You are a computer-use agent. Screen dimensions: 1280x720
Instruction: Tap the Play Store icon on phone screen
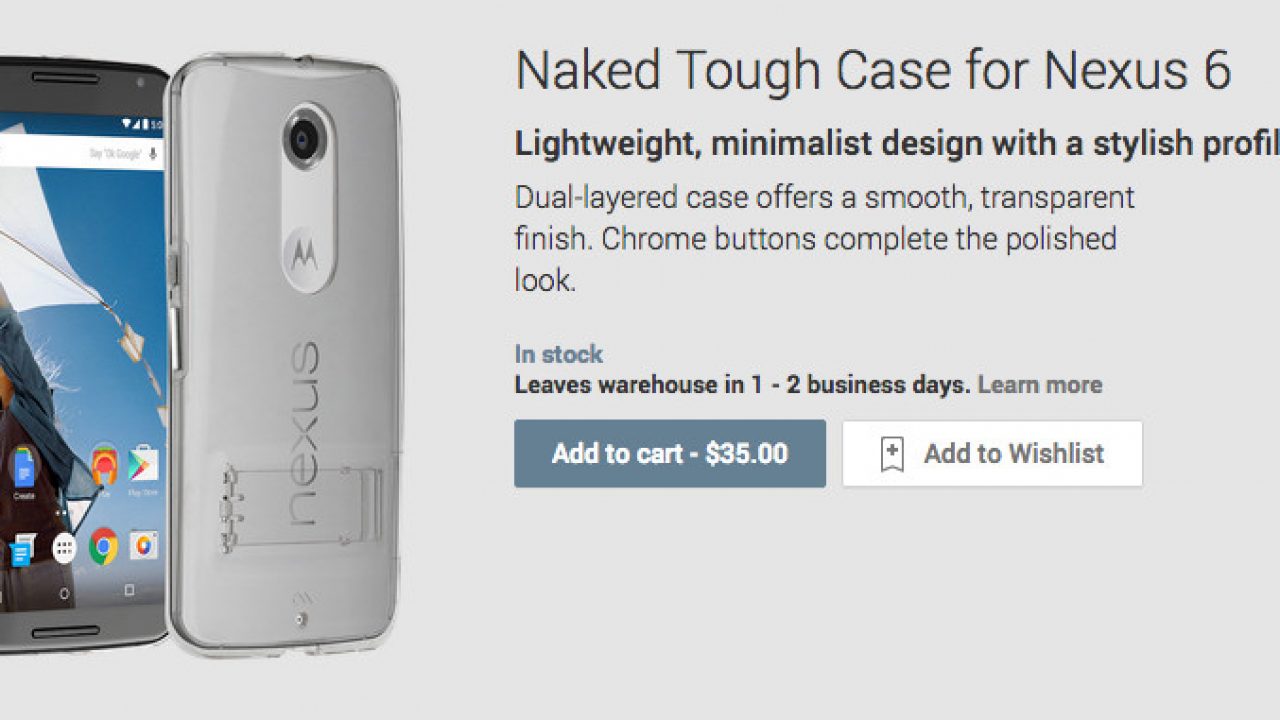click(x=145, y=464)
